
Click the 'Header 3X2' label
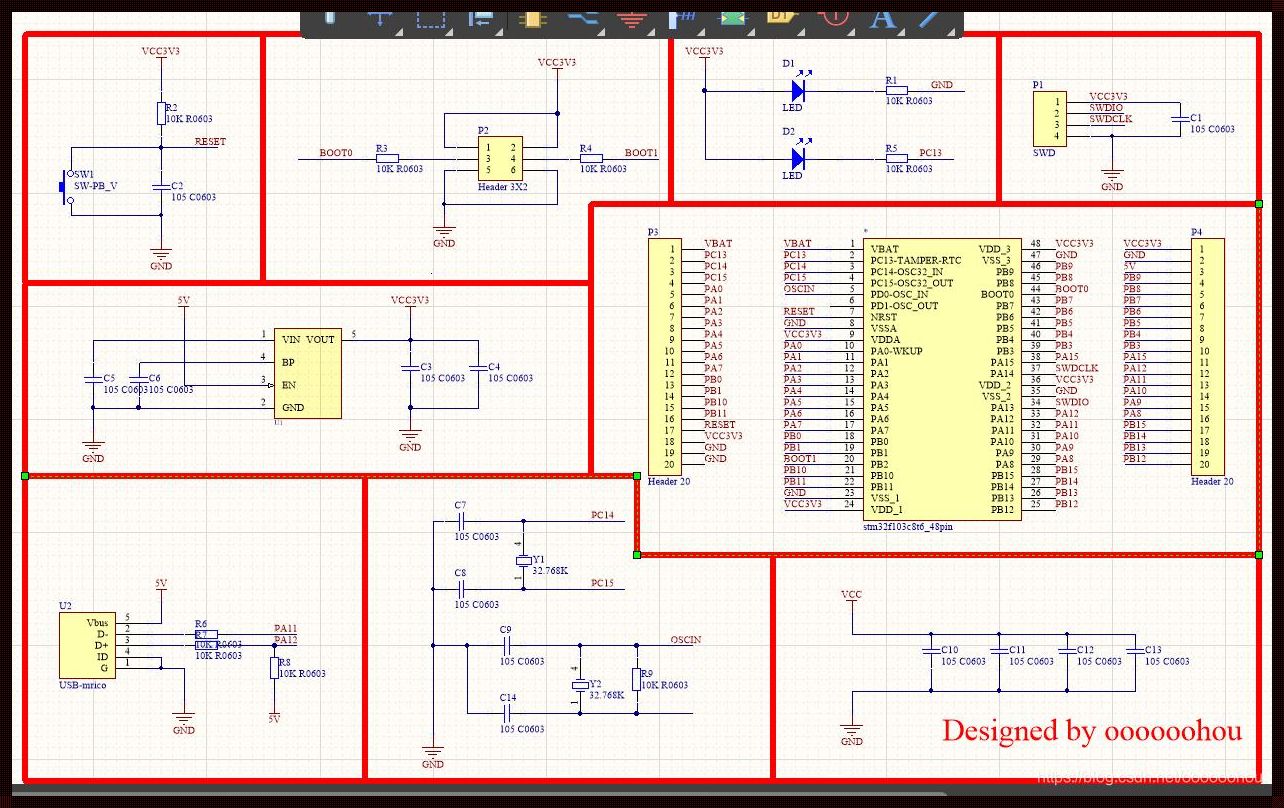[502, 187]
